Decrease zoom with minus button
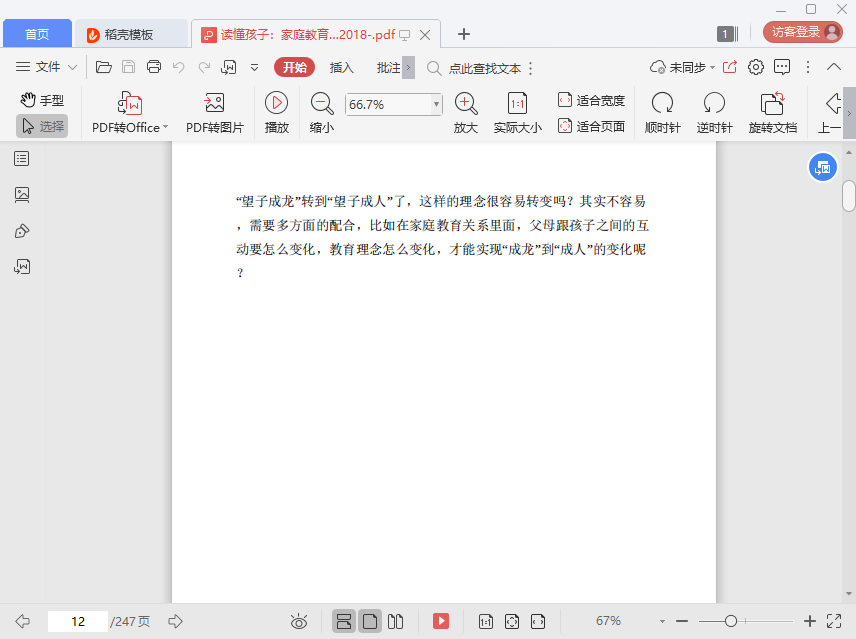 (x=682, y=621)
